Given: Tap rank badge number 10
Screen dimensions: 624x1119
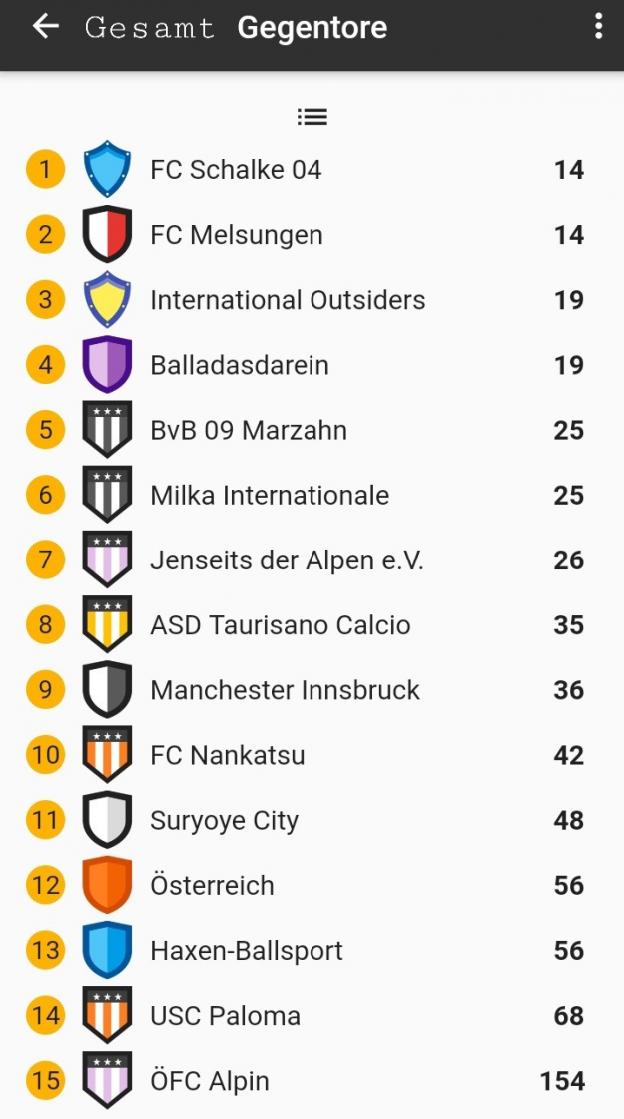Looking at the screenshot, I should pyautogui.click(x=46, y=754).
